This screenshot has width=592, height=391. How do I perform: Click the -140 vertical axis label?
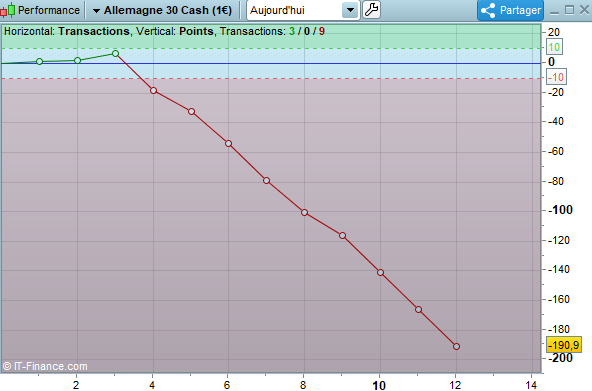pos(559,269)
